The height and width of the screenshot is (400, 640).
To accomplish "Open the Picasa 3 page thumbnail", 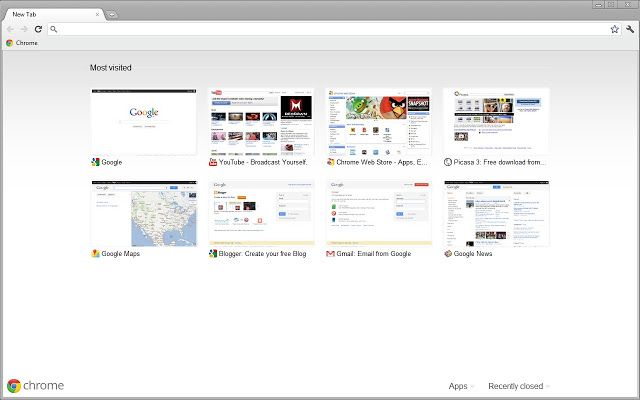I will (496, 122).
